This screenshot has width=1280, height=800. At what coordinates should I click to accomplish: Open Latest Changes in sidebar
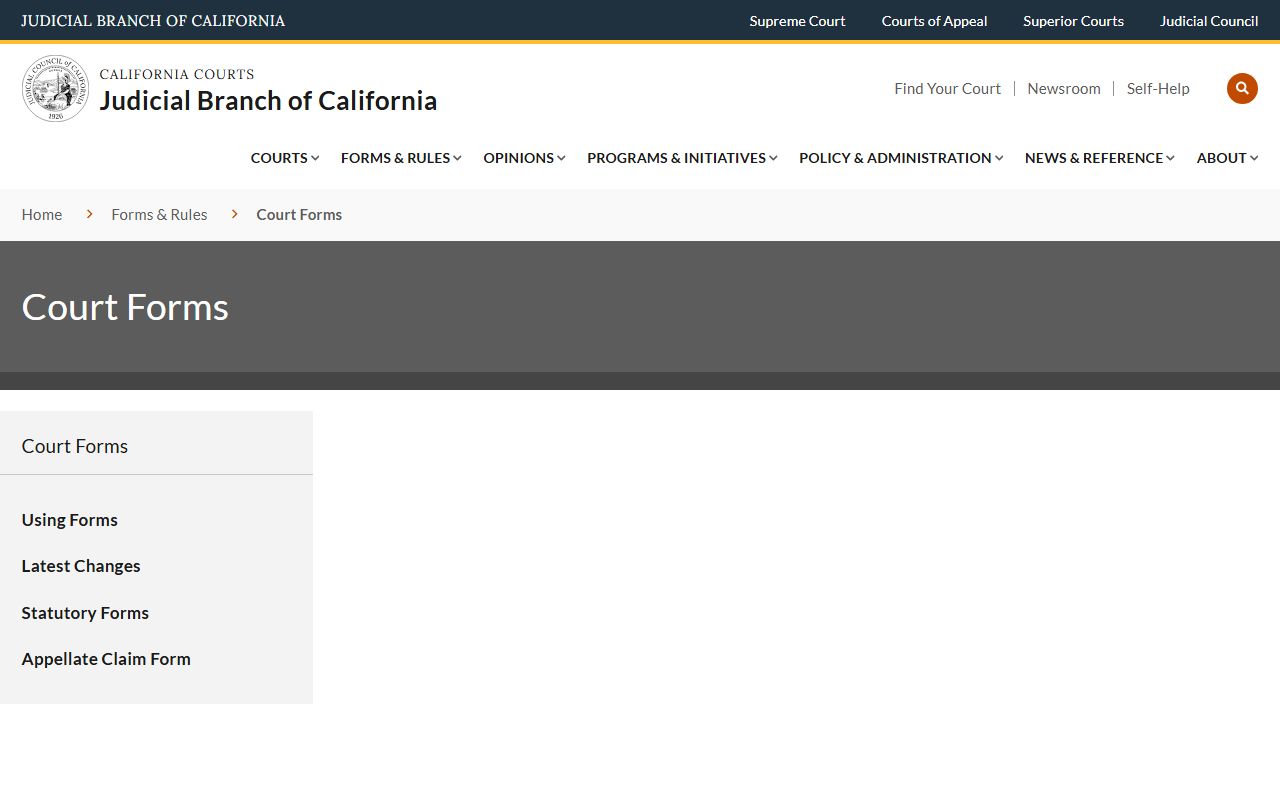[81, 566]
